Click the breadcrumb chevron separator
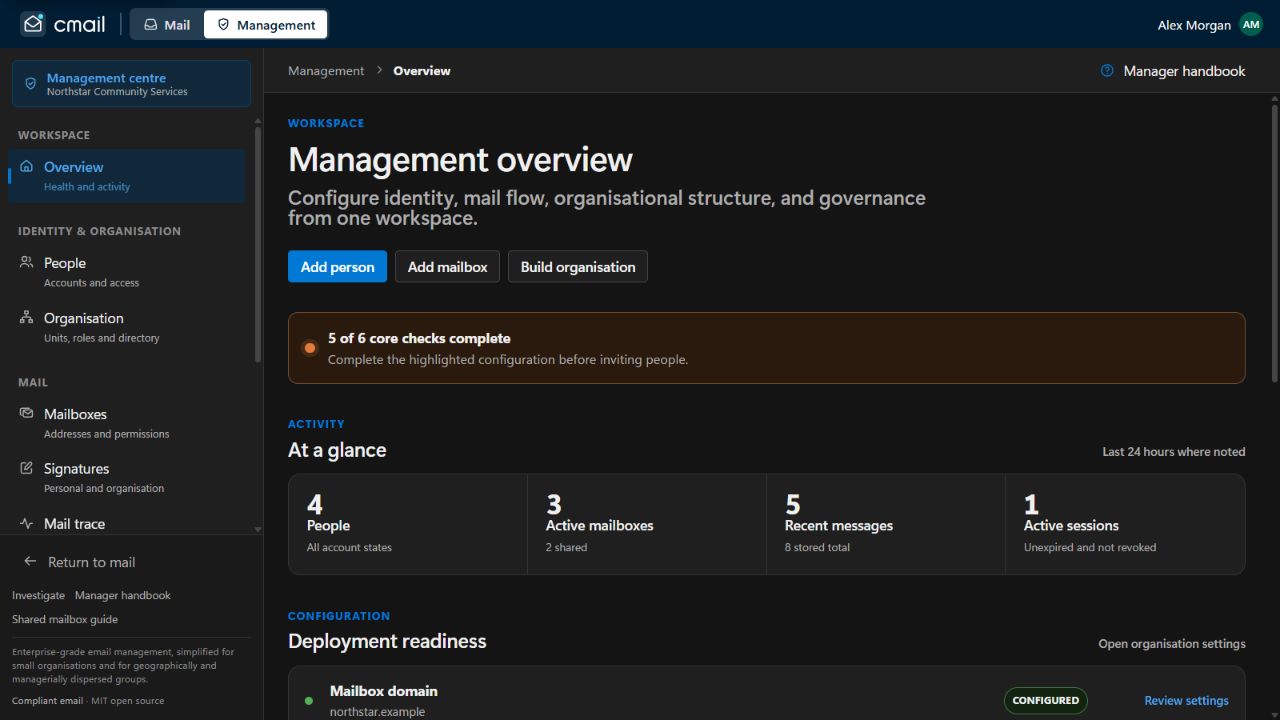 [x=379, y=71]
